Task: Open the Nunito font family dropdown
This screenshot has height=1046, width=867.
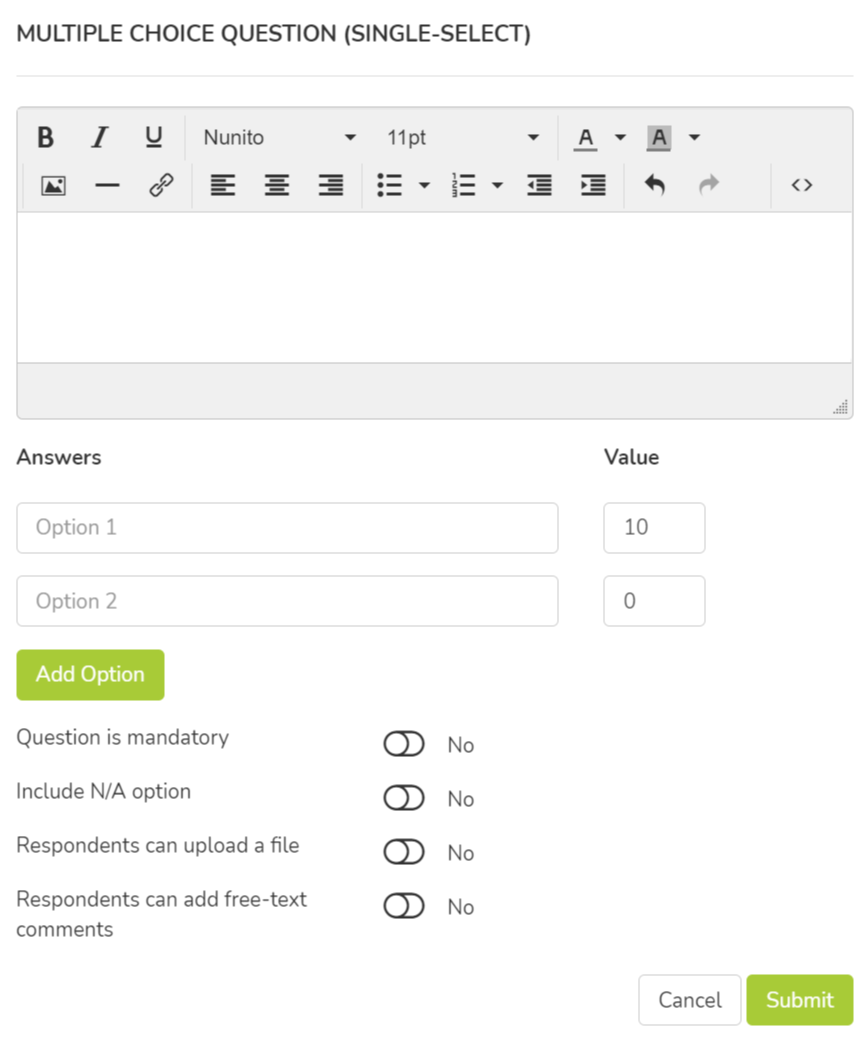Action: (279, 137)
